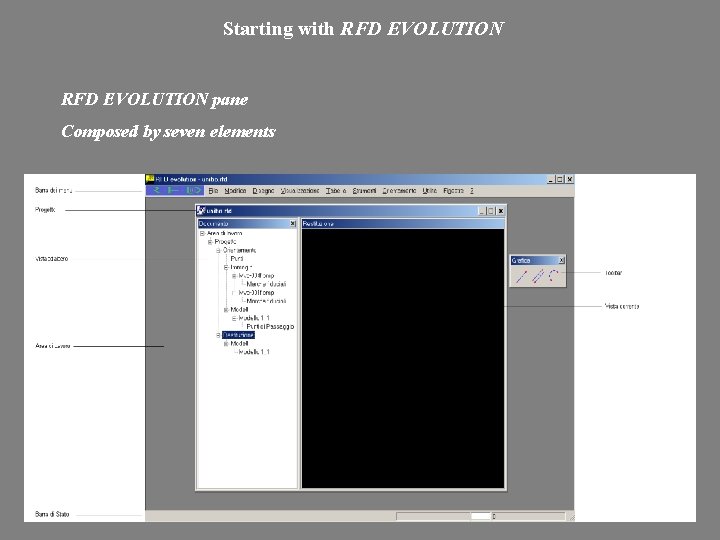The height and width of the screenshot is (540, 720).
Task: Select the Immagini tree item
Action: pyautogui.click(x=242, y=267)
